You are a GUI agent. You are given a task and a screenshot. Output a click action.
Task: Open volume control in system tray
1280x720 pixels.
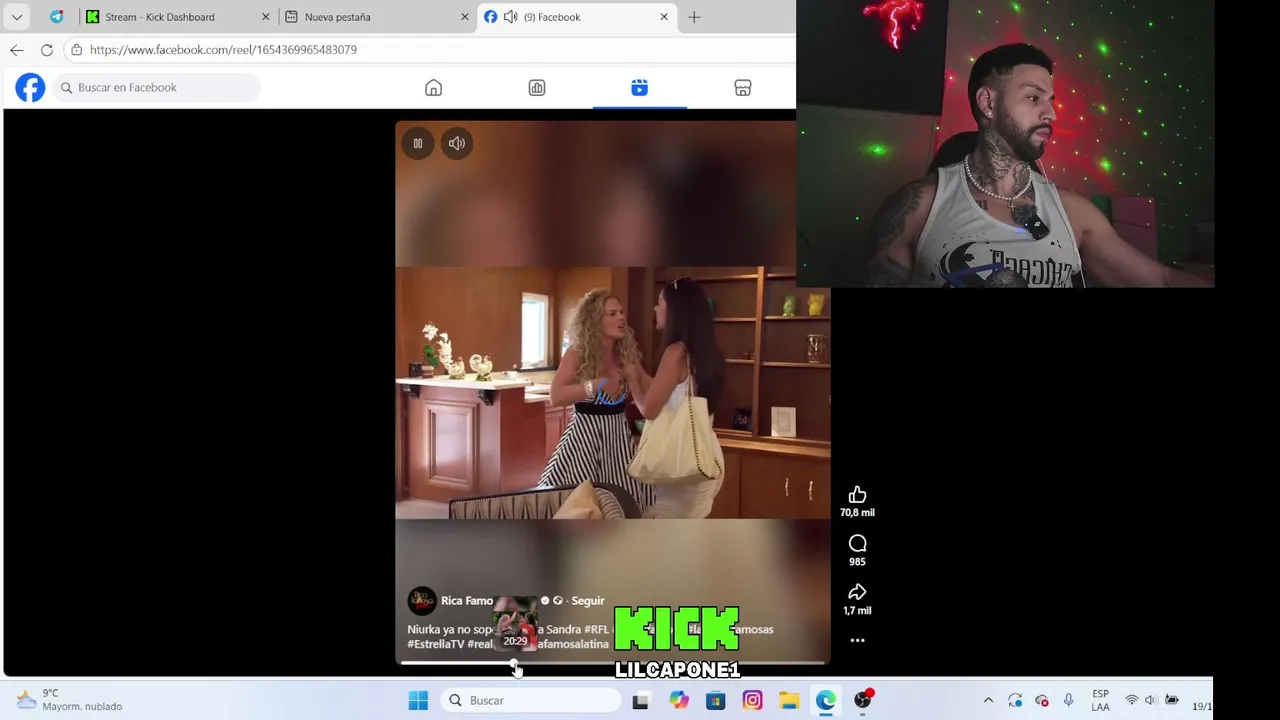(1150, 701)
